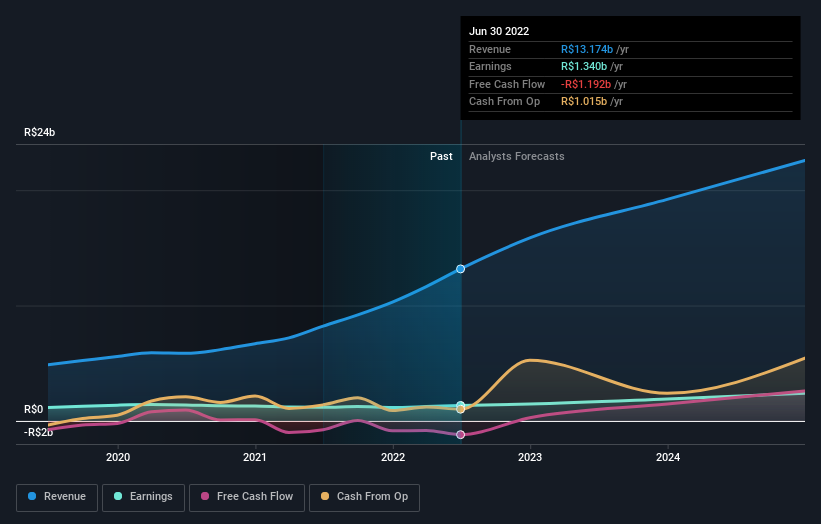Click the tooltip's Earnings row label
Screen dimensions: 821x524
click(x=490, y=66)
